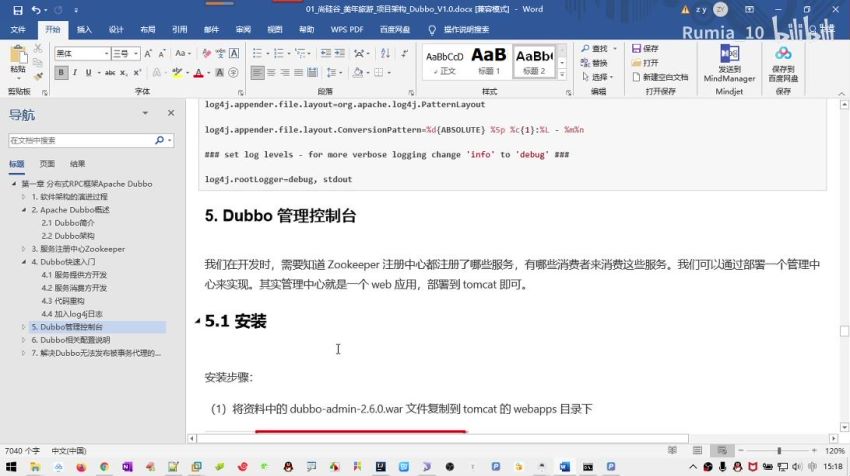
Task: Apply character border icon
Action: [x=234, y=54]
